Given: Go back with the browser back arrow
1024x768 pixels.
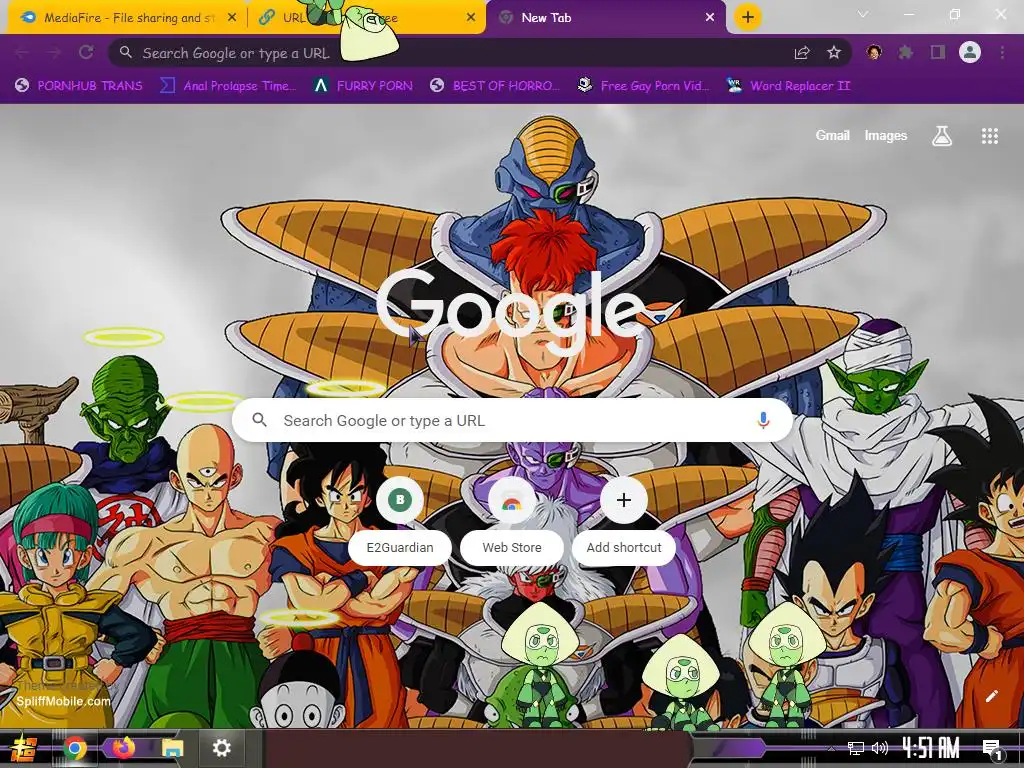Looking at the screenshot, I should click(22, 53).
